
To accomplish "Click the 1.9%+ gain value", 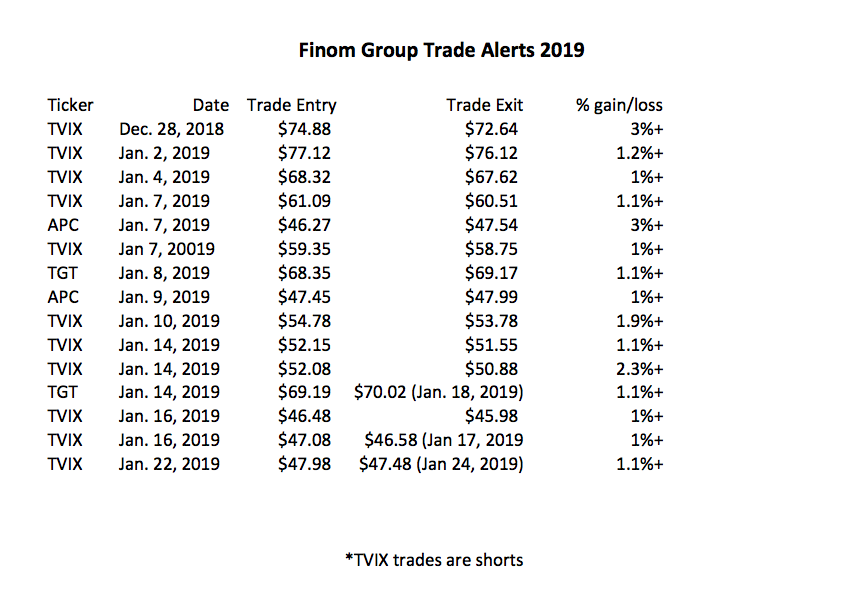I will click(x=641, y=321).
